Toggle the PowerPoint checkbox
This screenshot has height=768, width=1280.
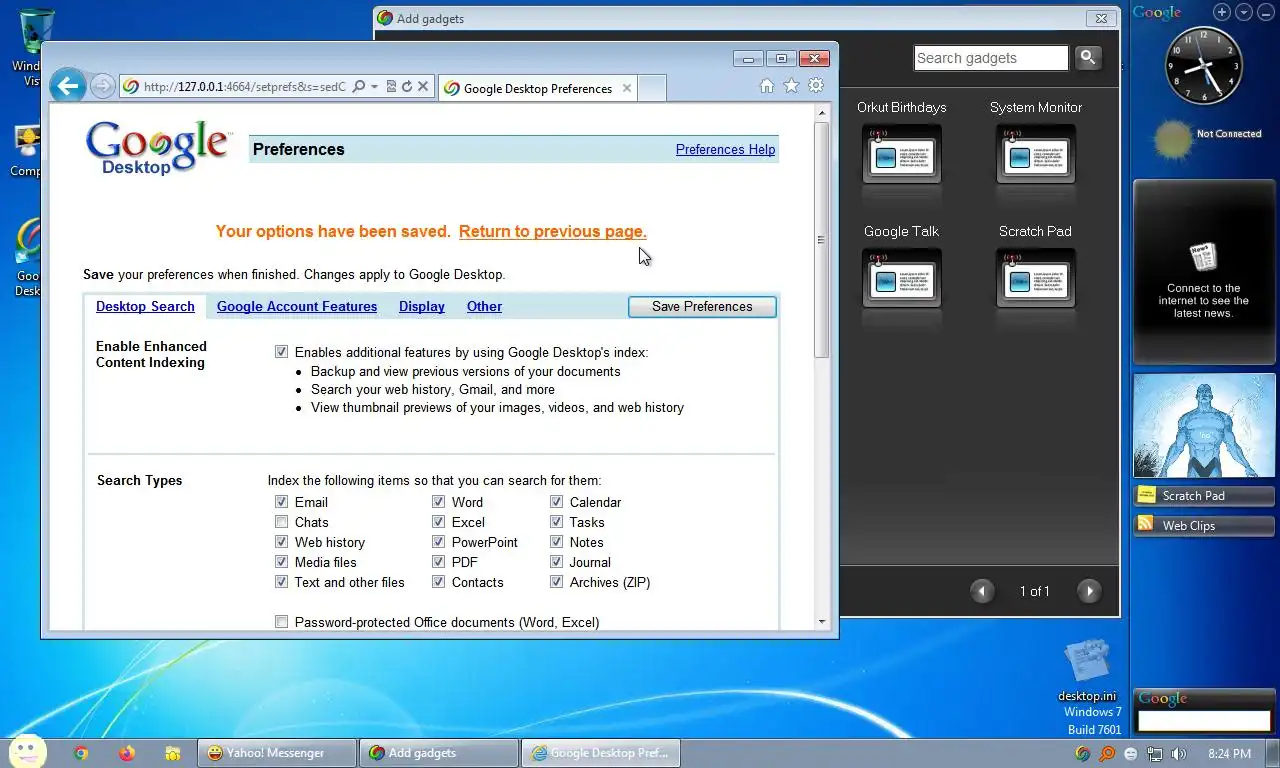coord(438,542)
